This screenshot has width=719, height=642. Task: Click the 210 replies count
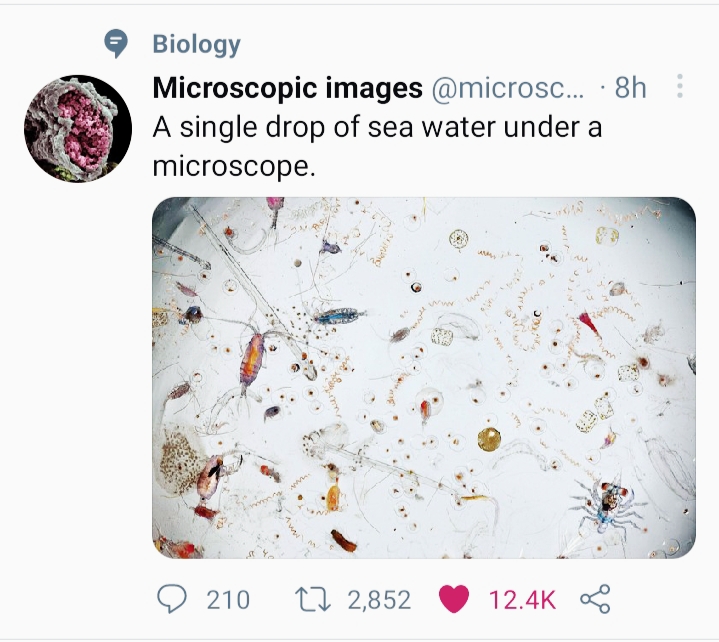228,599
